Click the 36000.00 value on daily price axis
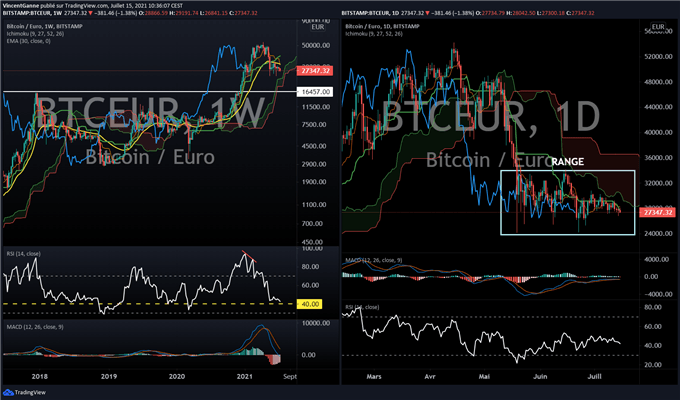Screen dimensions: 680x400 pyautogui.click(x=658, y=157)
